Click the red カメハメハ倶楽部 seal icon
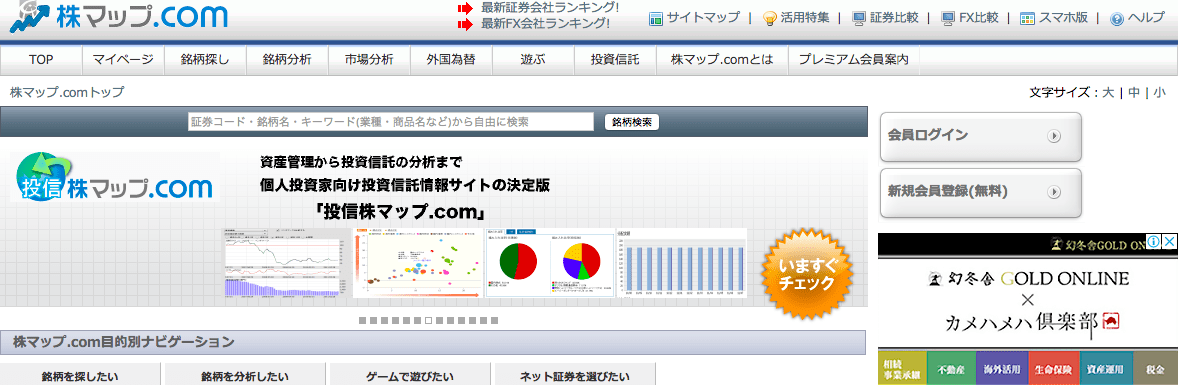Screen dimensions: 1187x385 click(x=1111, y=321)
